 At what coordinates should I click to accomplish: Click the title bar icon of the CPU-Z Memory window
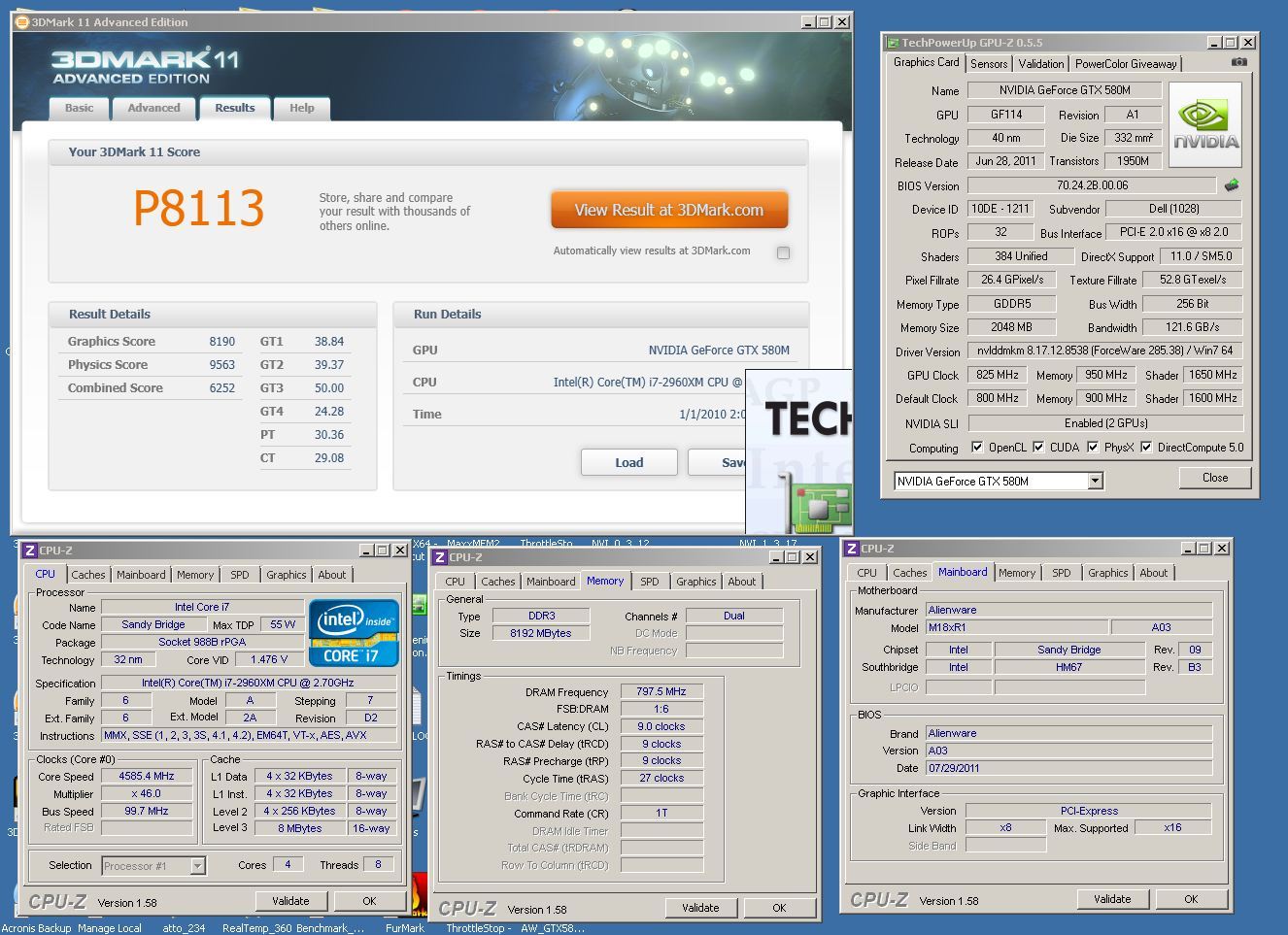tap(440, 557)
